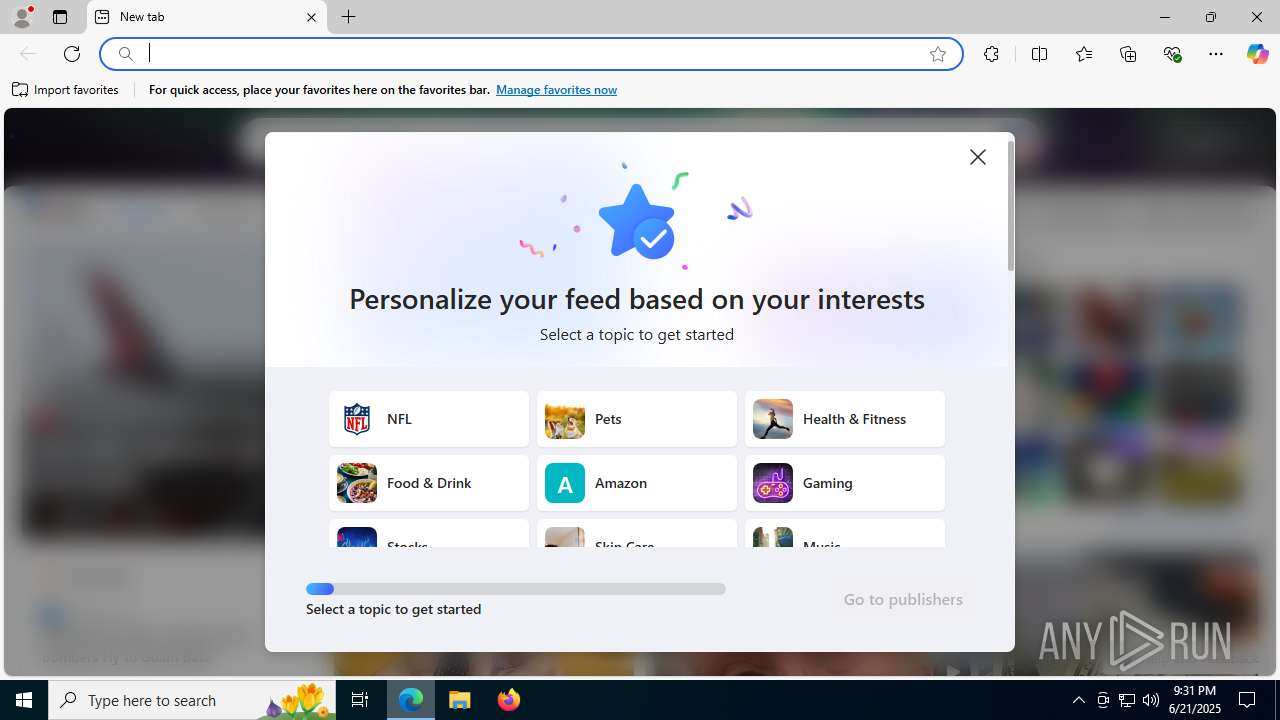Close the New tab tab
This screenshot has height=720, width=1280.
(x=311, y=17)
